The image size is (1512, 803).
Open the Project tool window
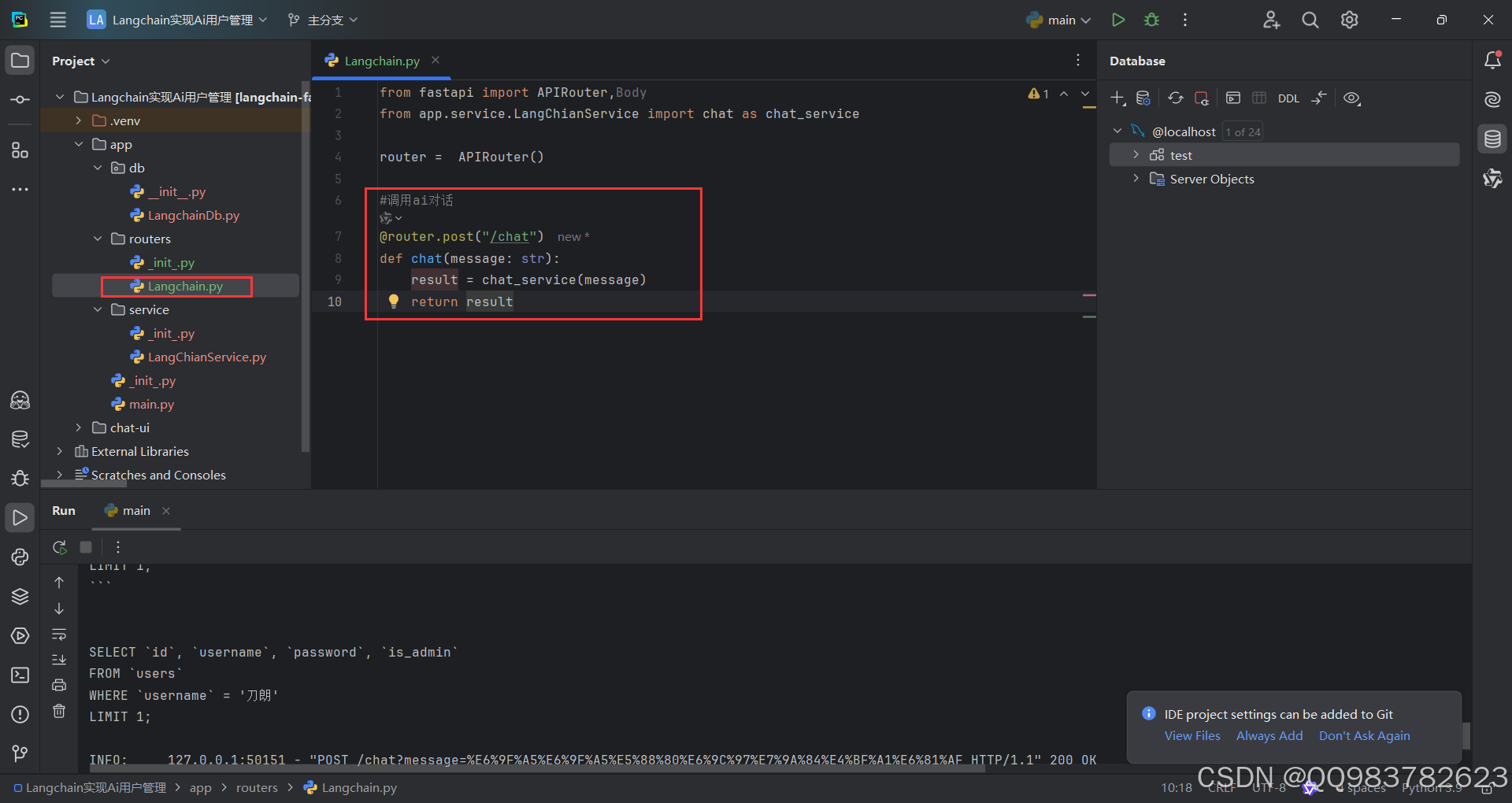point(20,61)
